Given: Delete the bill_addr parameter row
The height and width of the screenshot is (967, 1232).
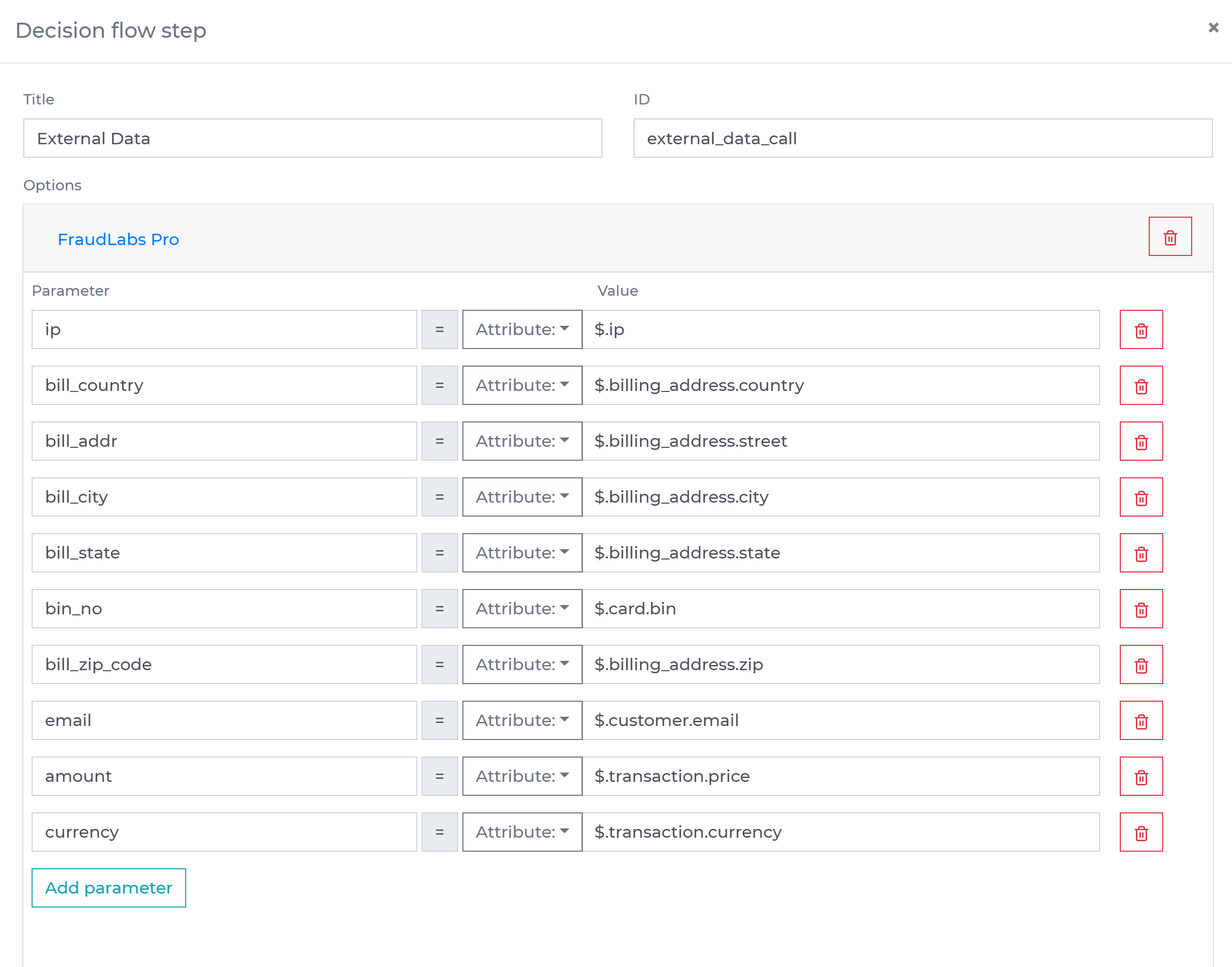Looking at the screenshot, I should tap(1141, 441).
